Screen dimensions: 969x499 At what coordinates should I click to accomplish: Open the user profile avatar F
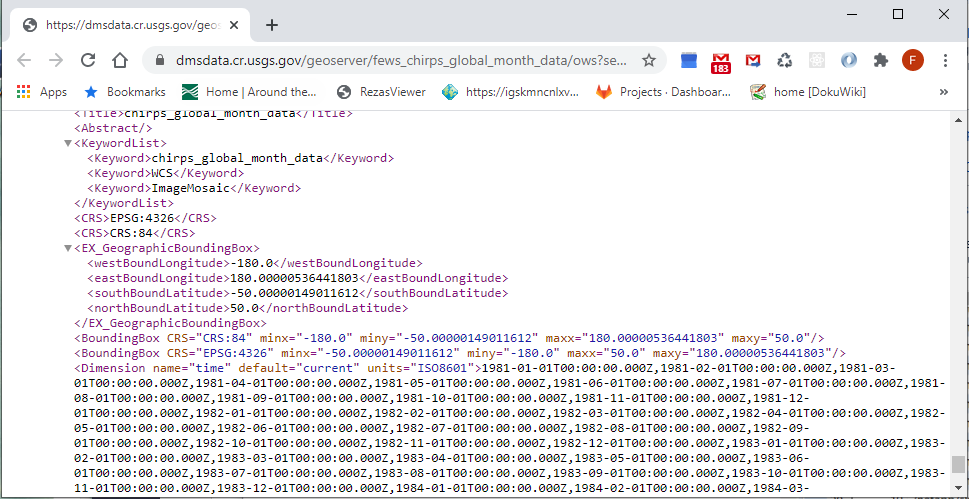912,60
